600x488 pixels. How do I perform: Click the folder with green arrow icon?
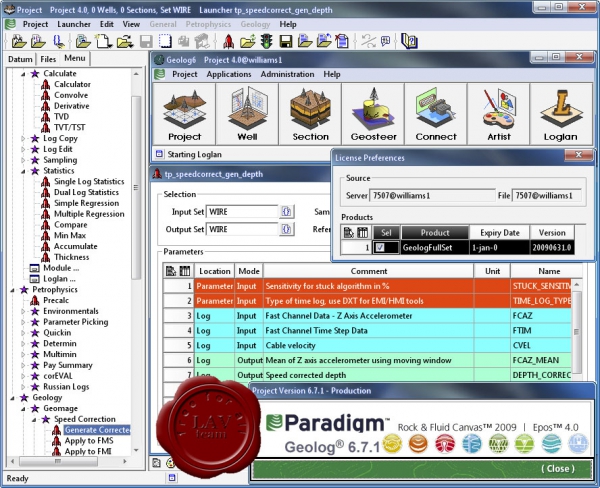pos(248,41)
